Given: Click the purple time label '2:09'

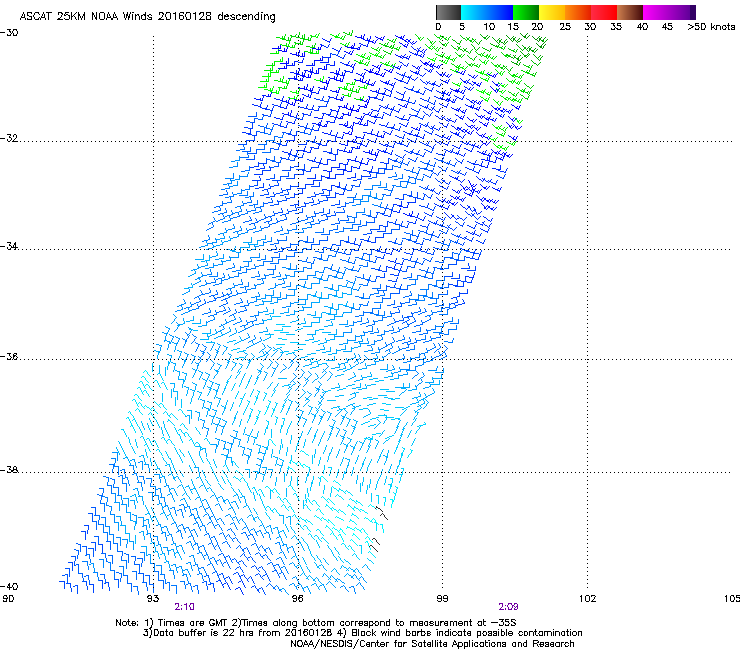Looking at the screenshot, I should pos(508,607).
